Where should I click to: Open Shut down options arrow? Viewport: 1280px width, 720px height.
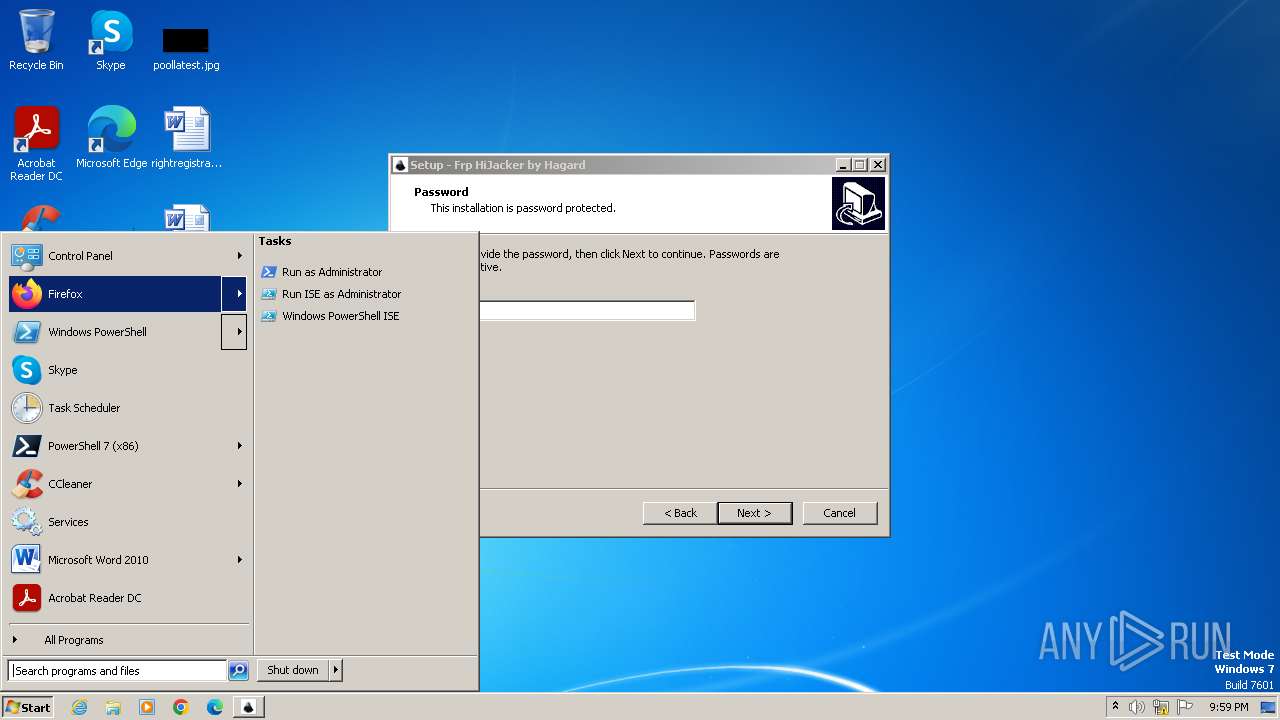[335, 670]
